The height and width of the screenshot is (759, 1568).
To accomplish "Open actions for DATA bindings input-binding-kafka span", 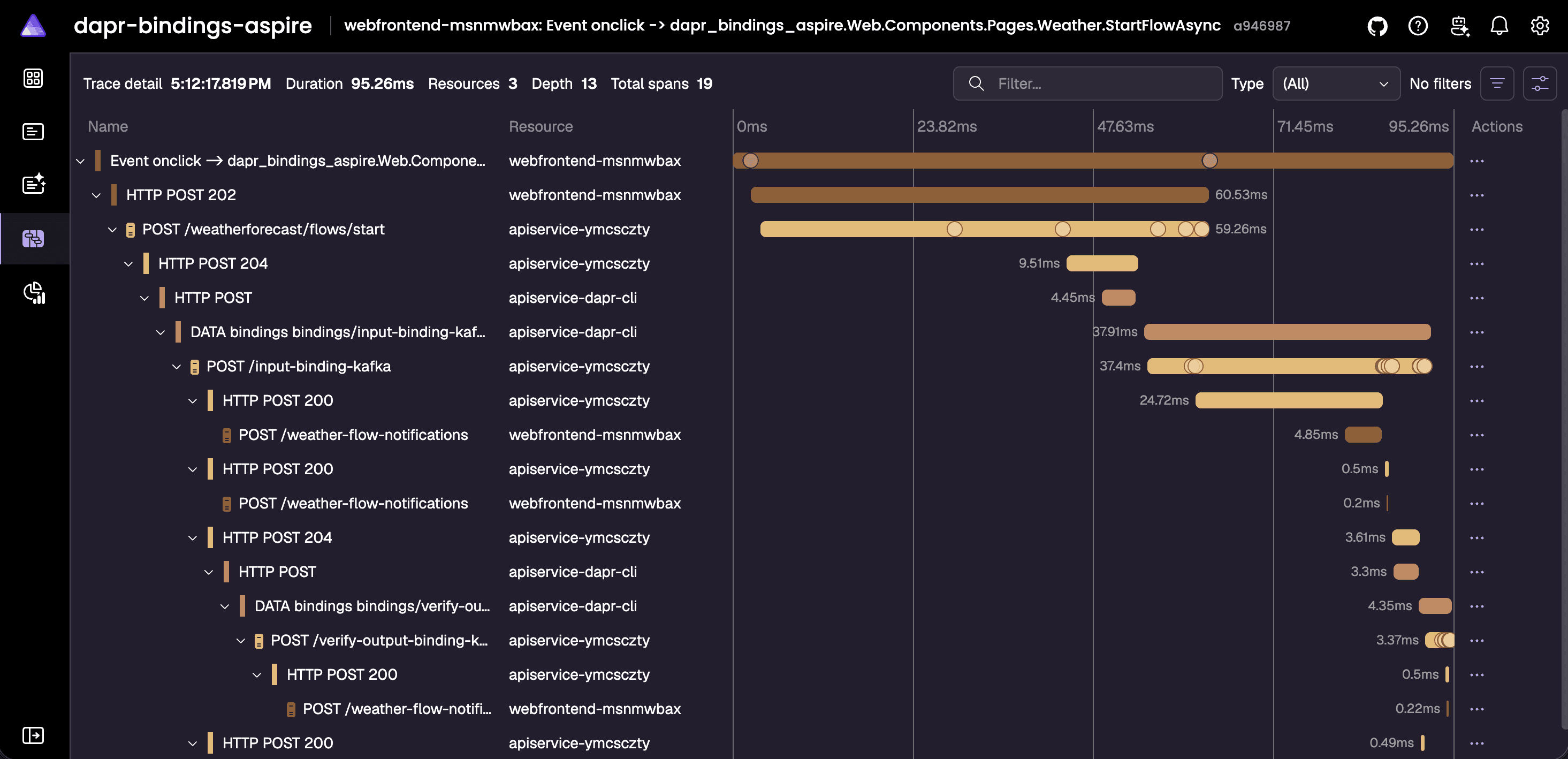I will (1476, 332).
